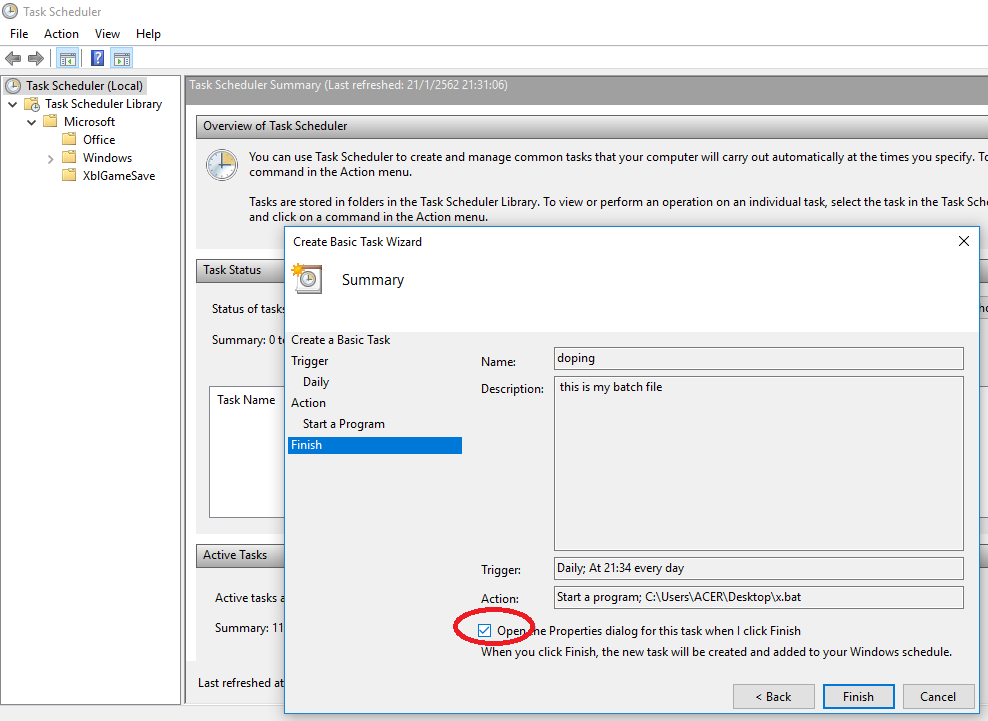Open the File menu
Image resolution: width=988 pixels, height=721 pixels.
(x=19, y=34)
